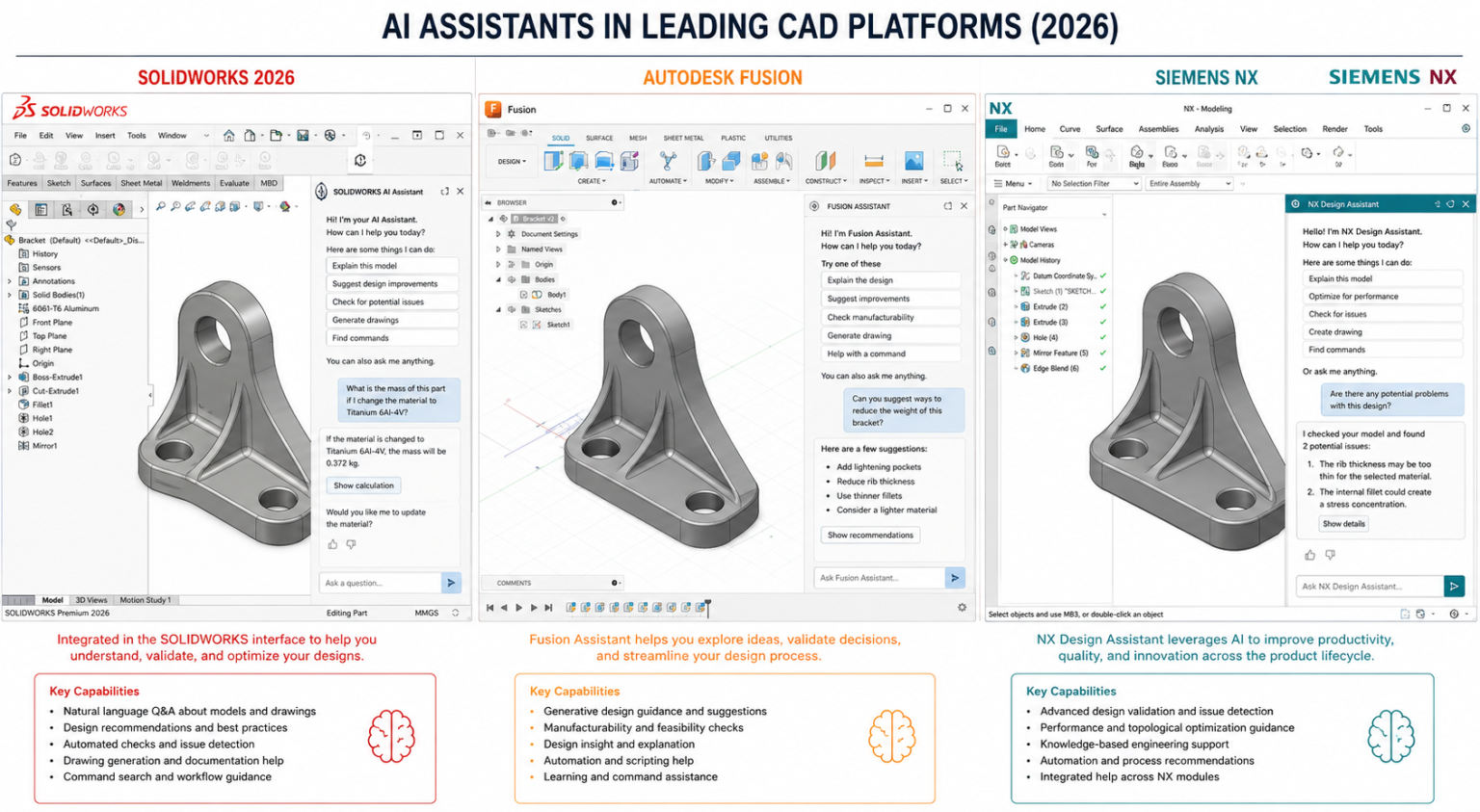The image size is (1480, 812).
Task: Select the SOLIDWORKS FeatureManager tree tab icon
Action: pyautogui.click(x=15, y=209)
